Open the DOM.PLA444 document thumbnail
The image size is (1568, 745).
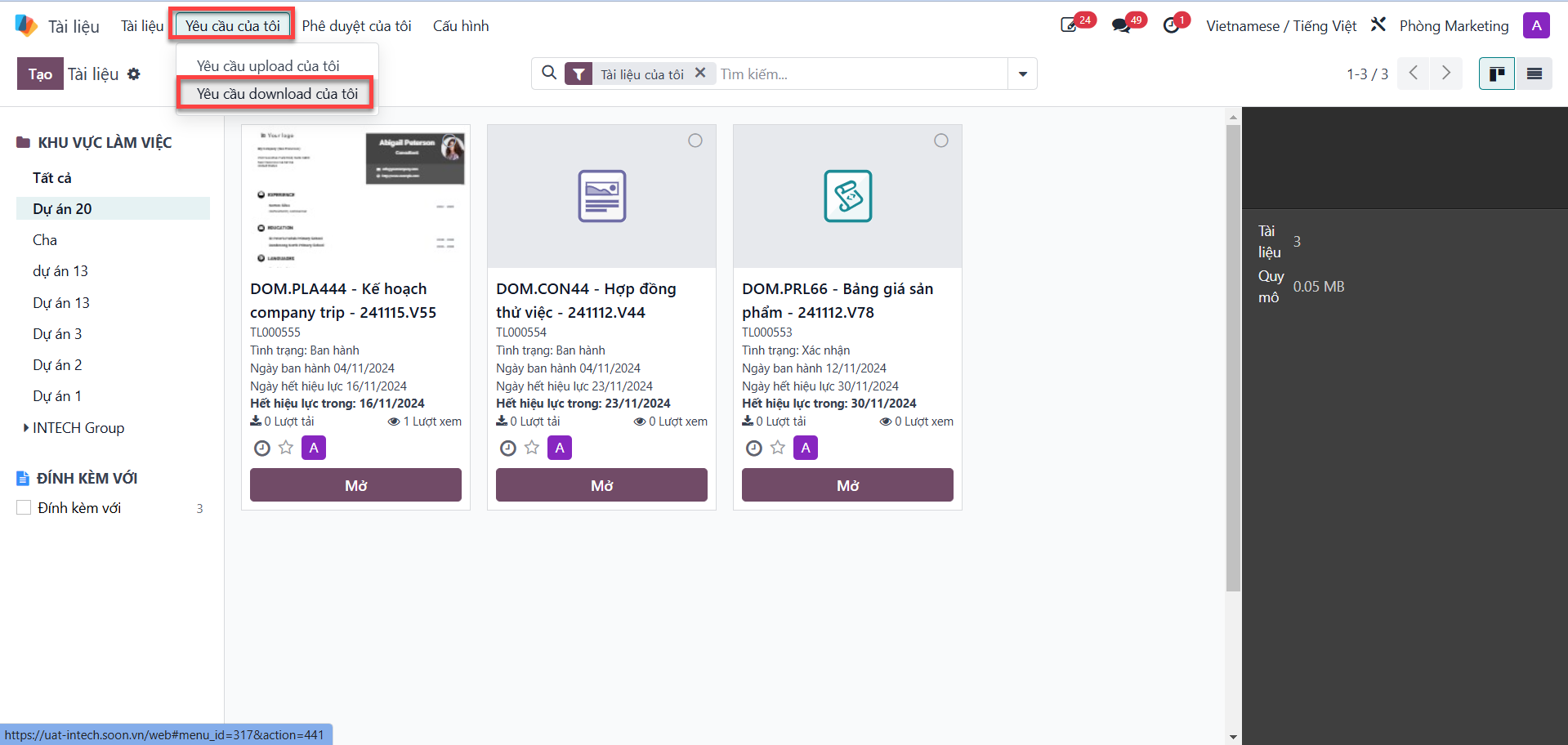coord(355,197)
